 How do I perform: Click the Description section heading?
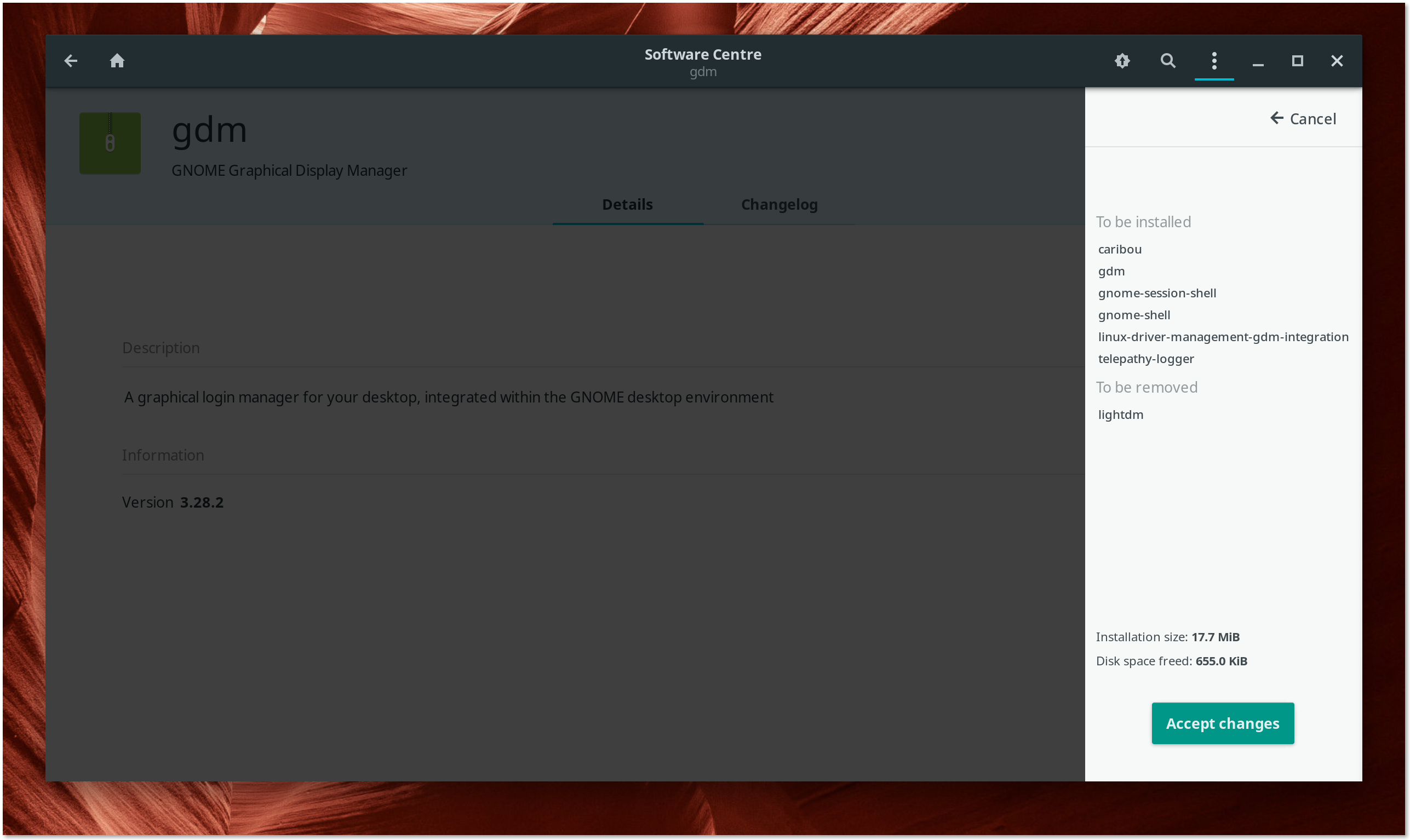161,347
